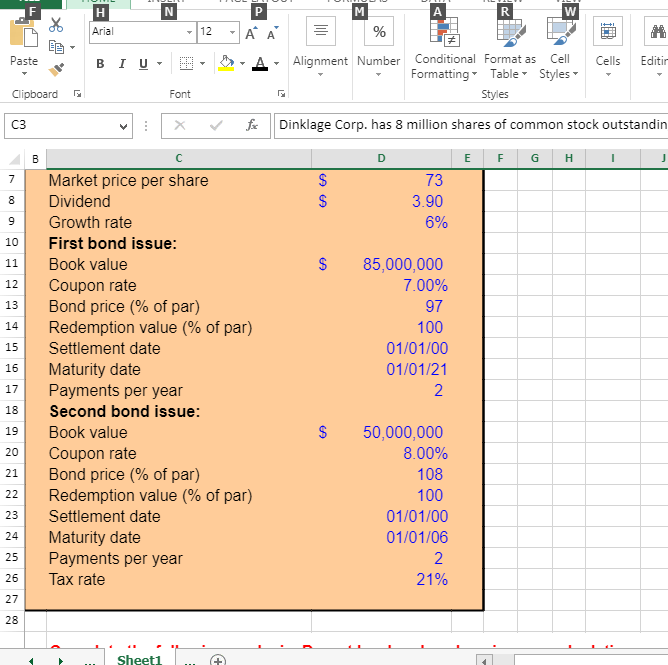Image resolution: width=668 pixels, height=665 pixels.
Task: Click the Paste clipboard icon
Action: 23,33
